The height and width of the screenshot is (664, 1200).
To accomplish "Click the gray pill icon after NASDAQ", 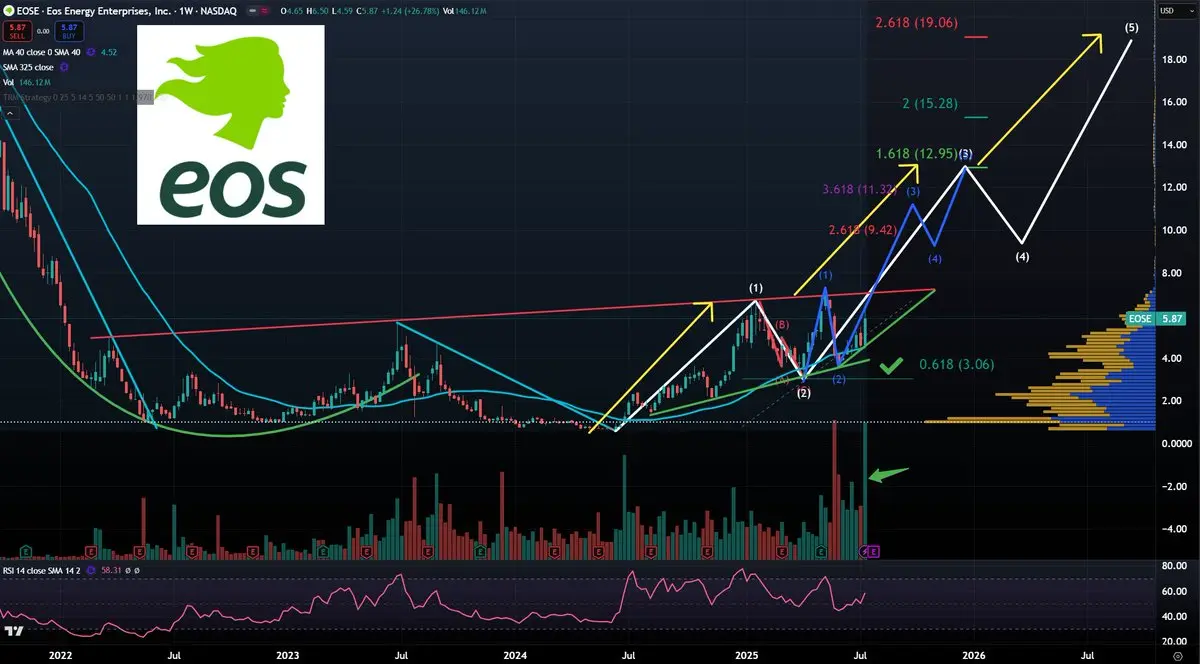I will tap(253, 11).
